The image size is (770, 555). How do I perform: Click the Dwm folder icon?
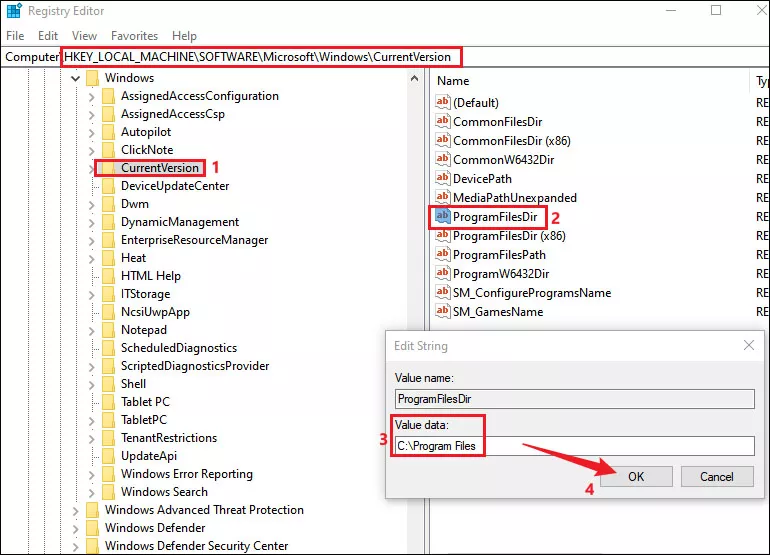click(x=109, y=204)
